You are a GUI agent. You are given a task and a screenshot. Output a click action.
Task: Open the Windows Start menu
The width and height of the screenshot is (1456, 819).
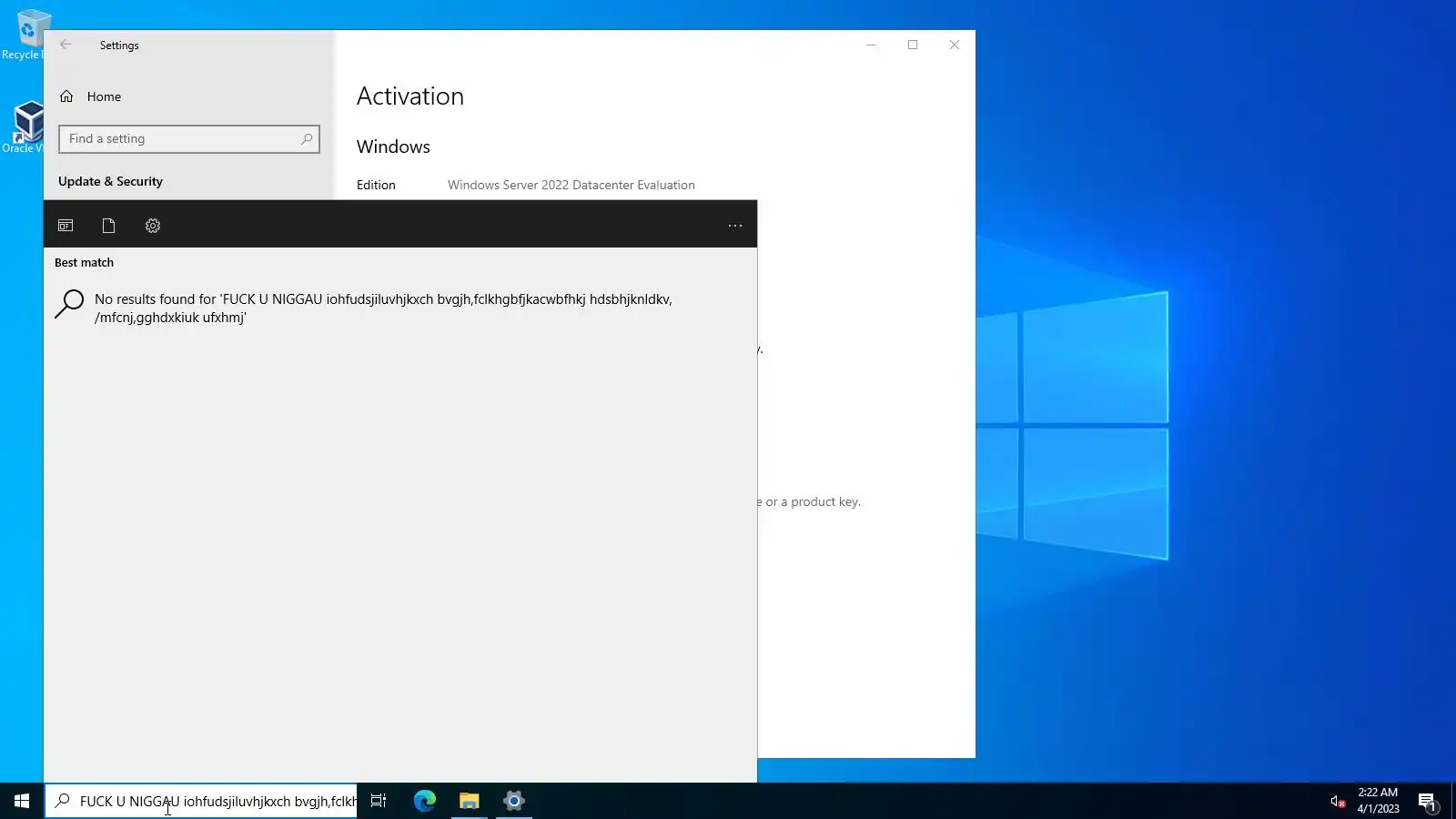point(22,801)
